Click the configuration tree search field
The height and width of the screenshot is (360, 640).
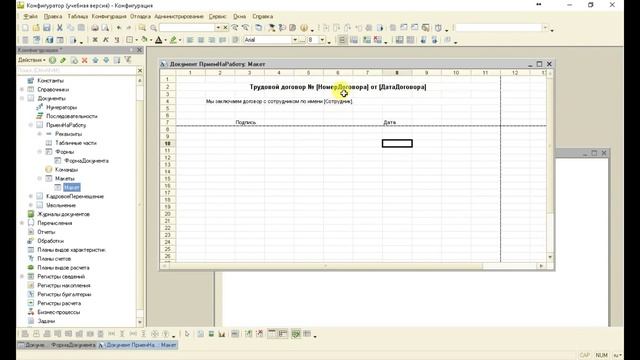click(x=76, y=71)
